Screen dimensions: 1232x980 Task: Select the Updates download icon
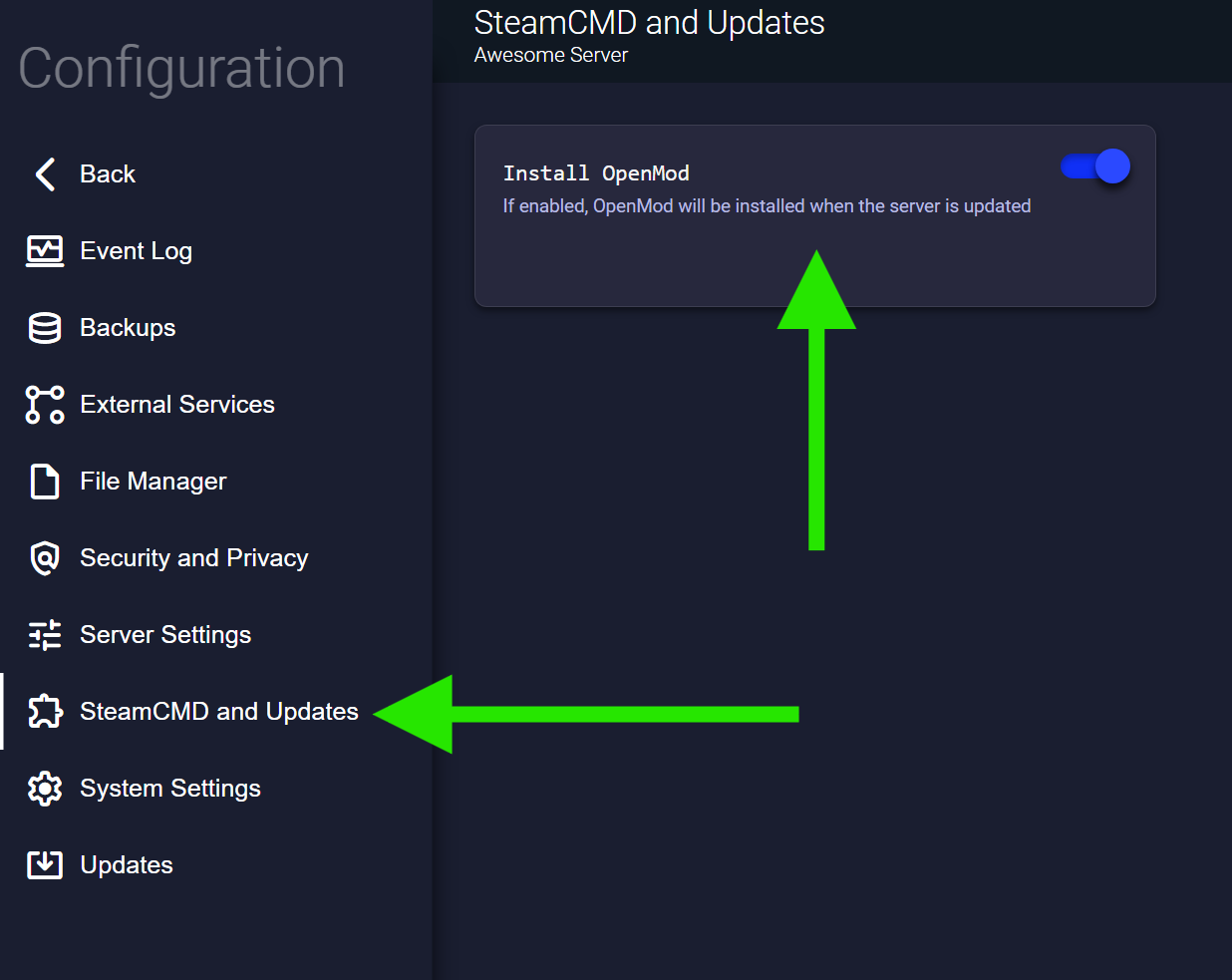45,865
